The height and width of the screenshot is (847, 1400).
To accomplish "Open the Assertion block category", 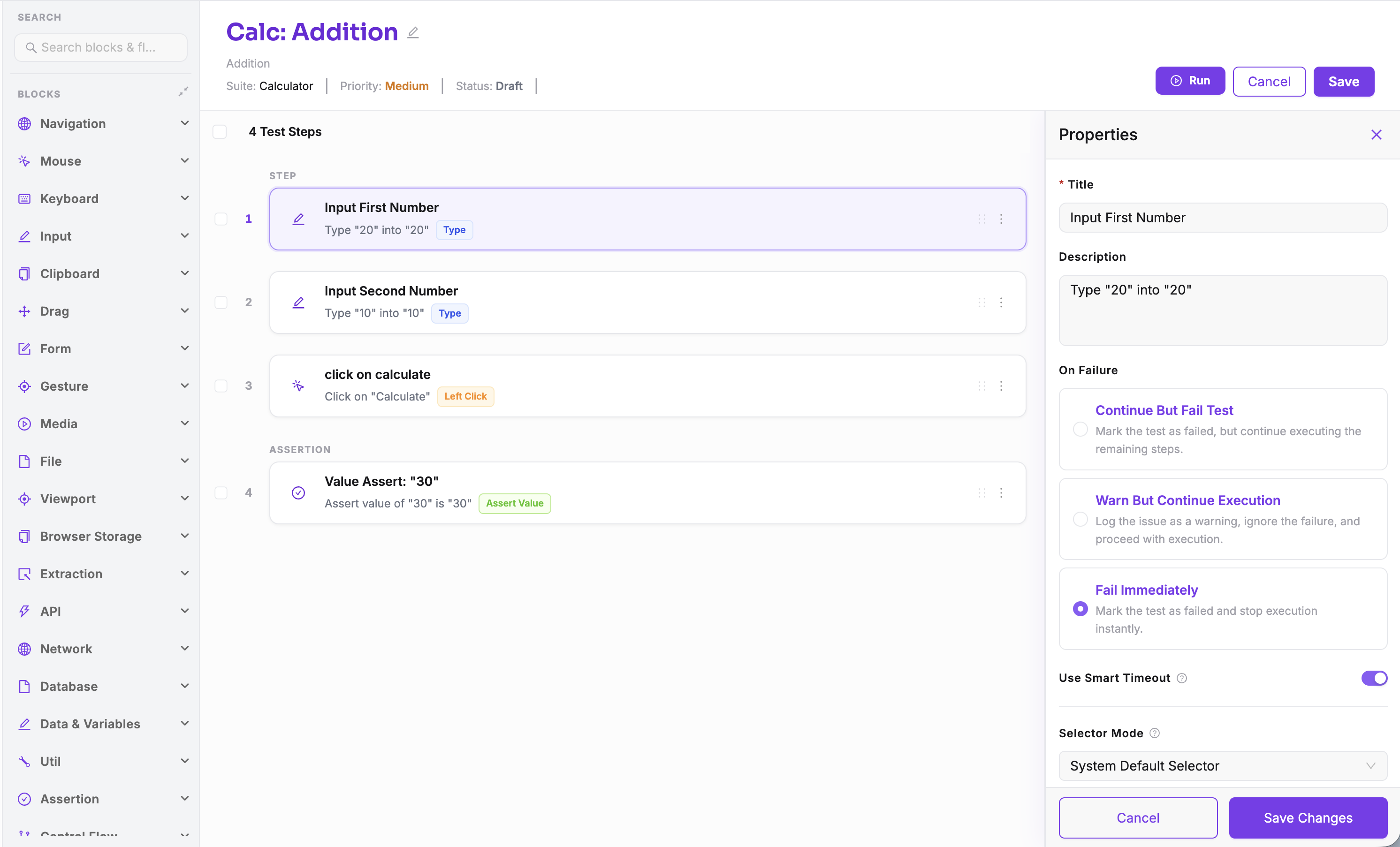I will point(103,799).
